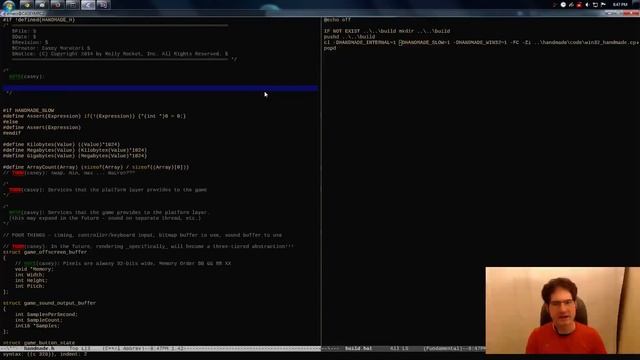Click the 'int Width;' line
The height and width of the screenshot is (360, 640).
[x=30, y=275]
